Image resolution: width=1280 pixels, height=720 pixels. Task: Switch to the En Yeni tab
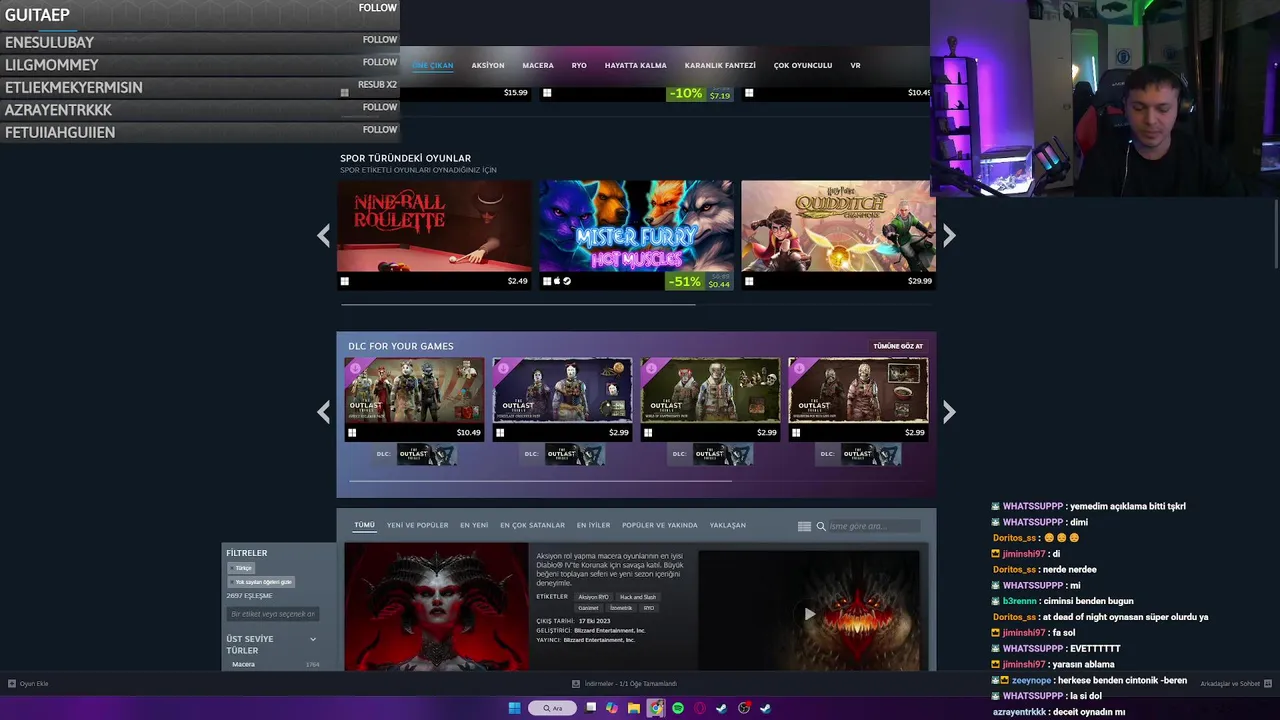(474, 525)
